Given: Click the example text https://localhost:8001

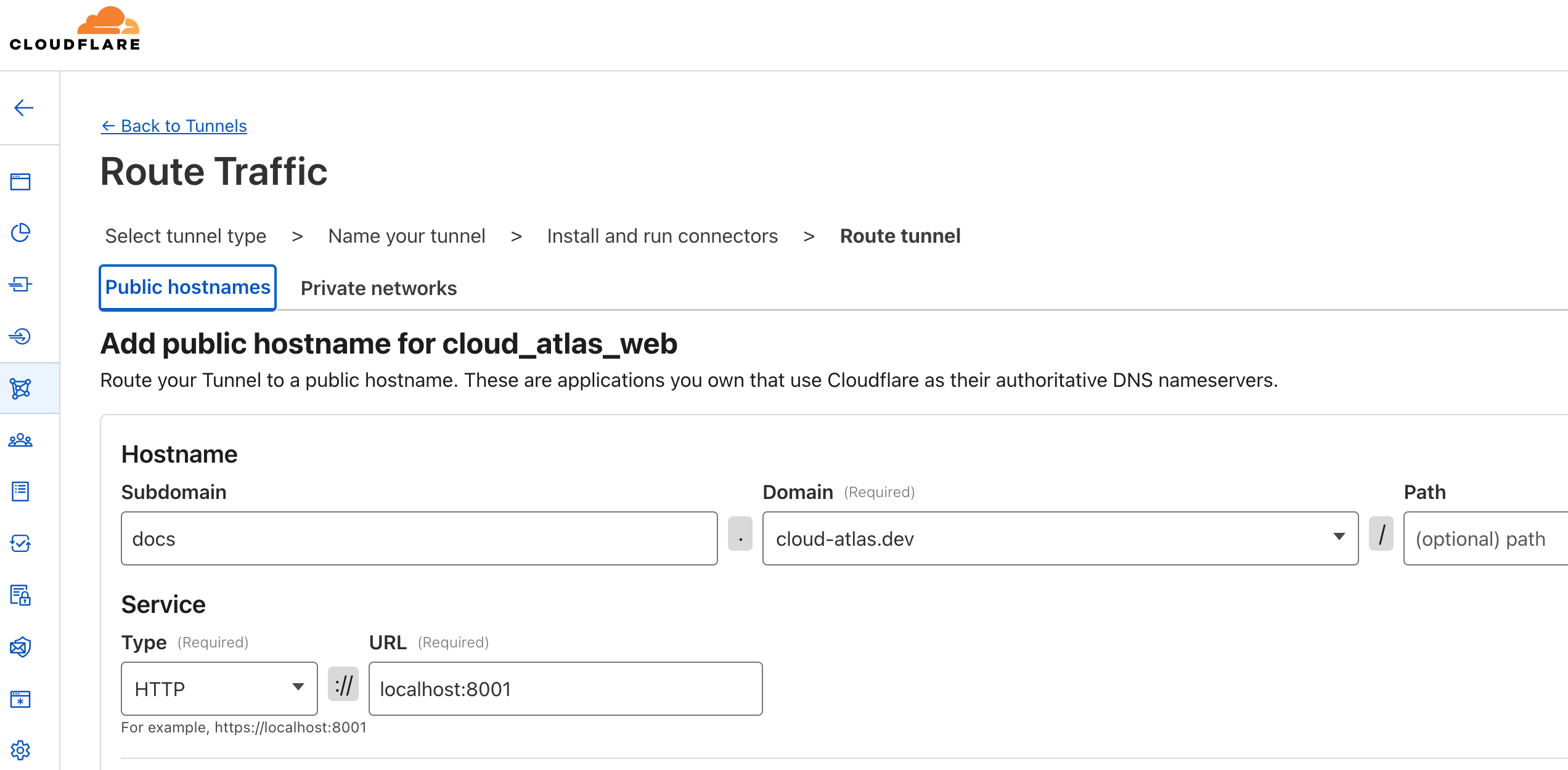Looking at the screenshot, I should click(x=290, y=727).
